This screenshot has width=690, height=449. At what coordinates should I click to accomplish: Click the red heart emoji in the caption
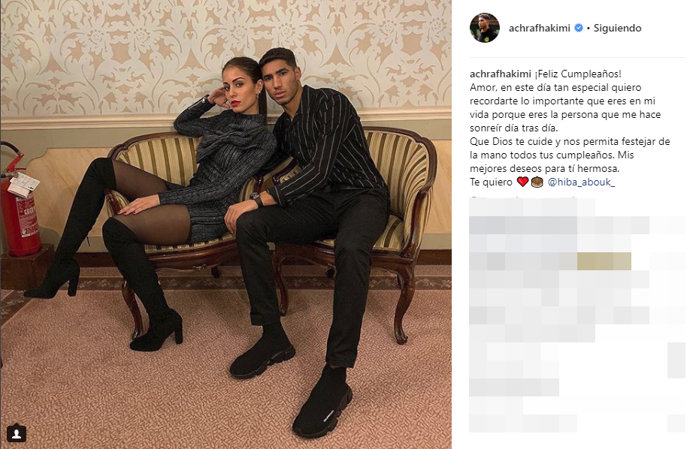[522, 182]
